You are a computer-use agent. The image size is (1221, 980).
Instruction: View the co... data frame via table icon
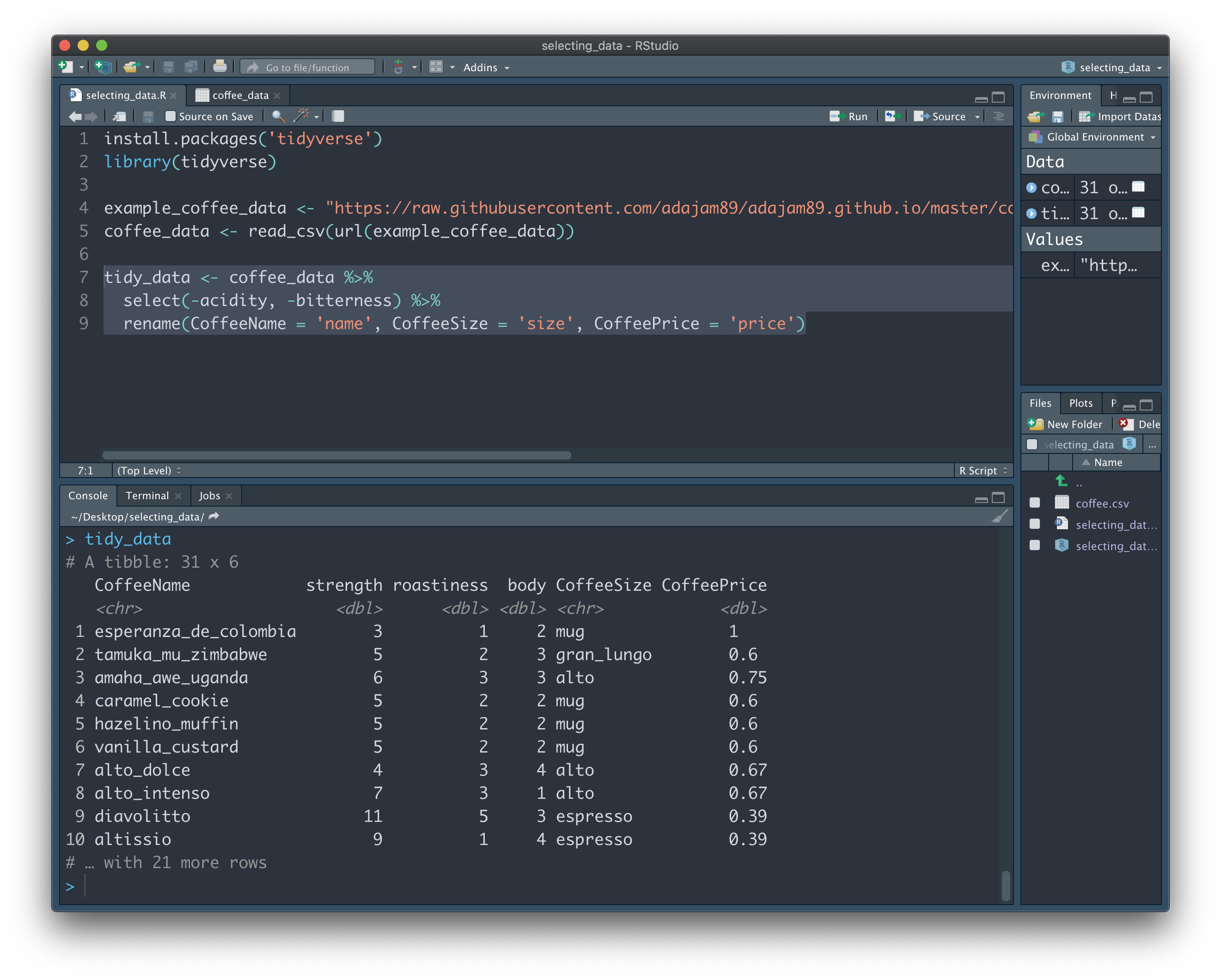tap(1138, 187)
